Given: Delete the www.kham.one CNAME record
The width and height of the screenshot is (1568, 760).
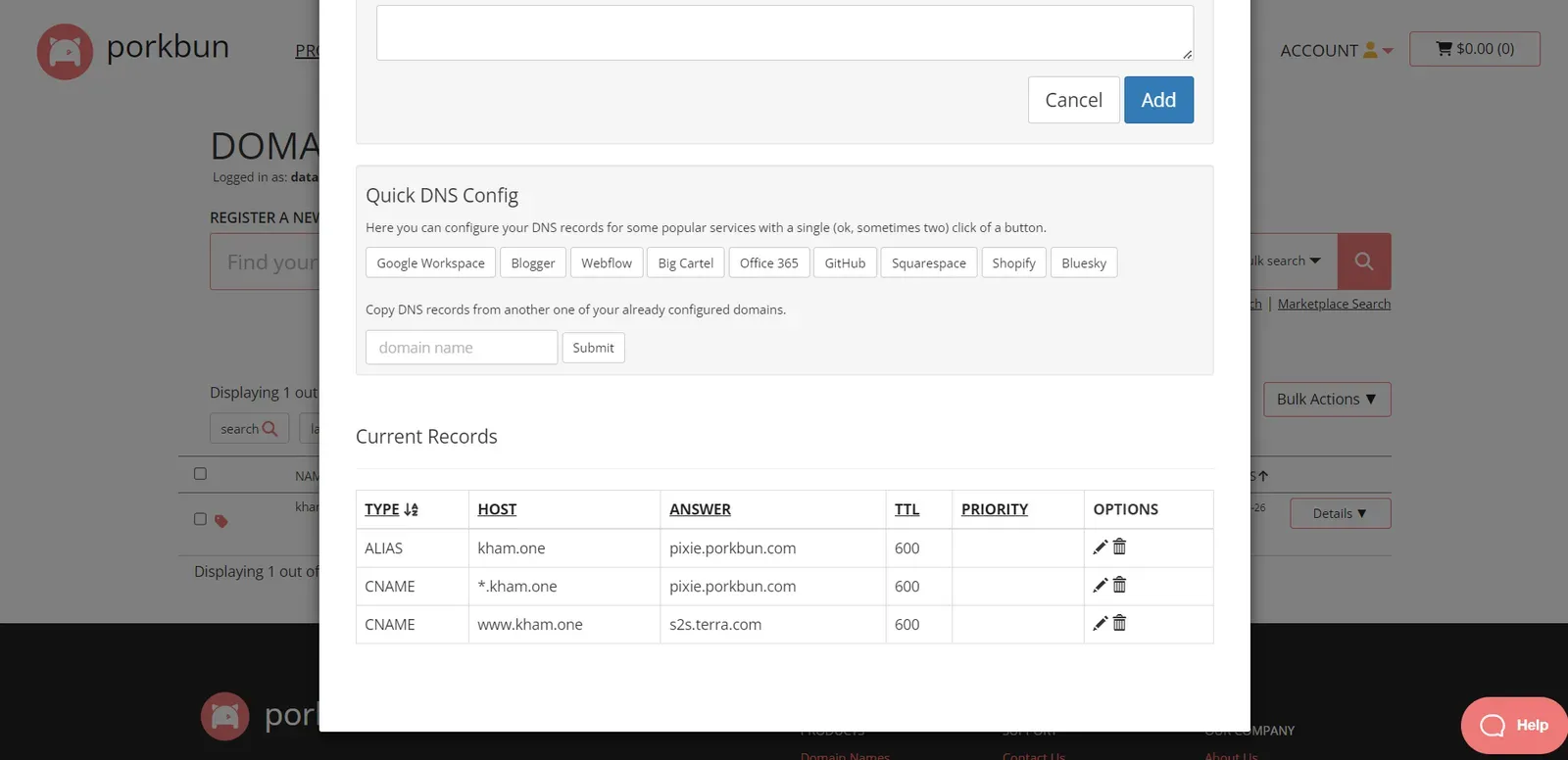Looking at the screenshot, I should point(1119,623).
